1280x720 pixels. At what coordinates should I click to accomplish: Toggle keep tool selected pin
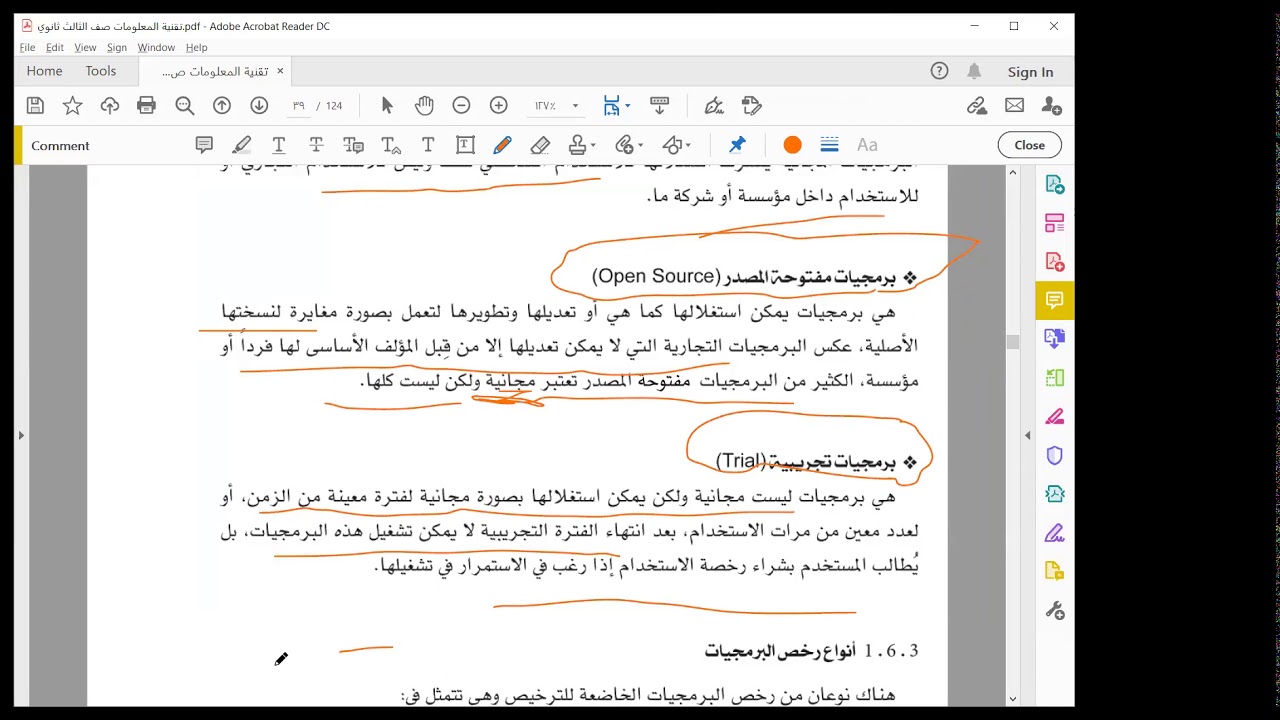point(737,145)
